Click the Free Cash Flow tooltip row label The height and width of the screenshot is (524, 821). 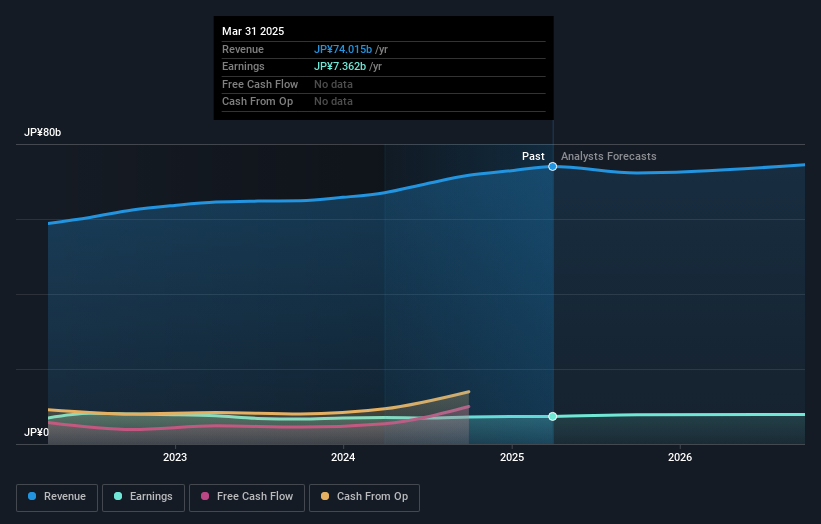click(260, 84)
